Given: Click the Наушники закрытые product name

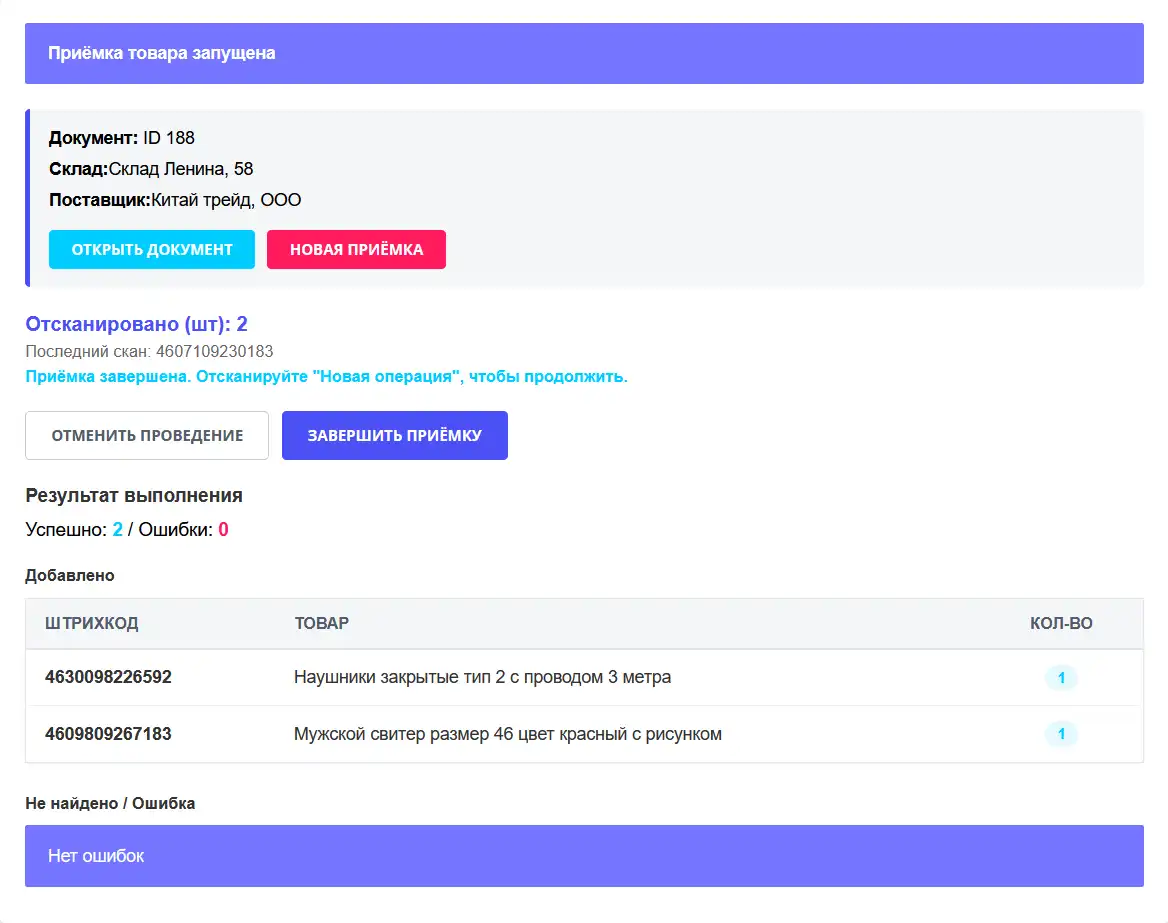Looking at the screenshot, I should 482,677.
